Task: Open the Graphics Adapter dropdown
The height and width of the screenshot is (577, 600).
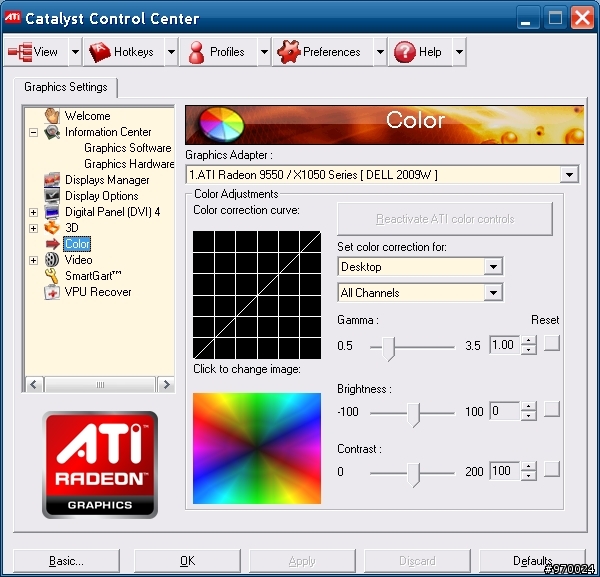Action: coord(569,175)
